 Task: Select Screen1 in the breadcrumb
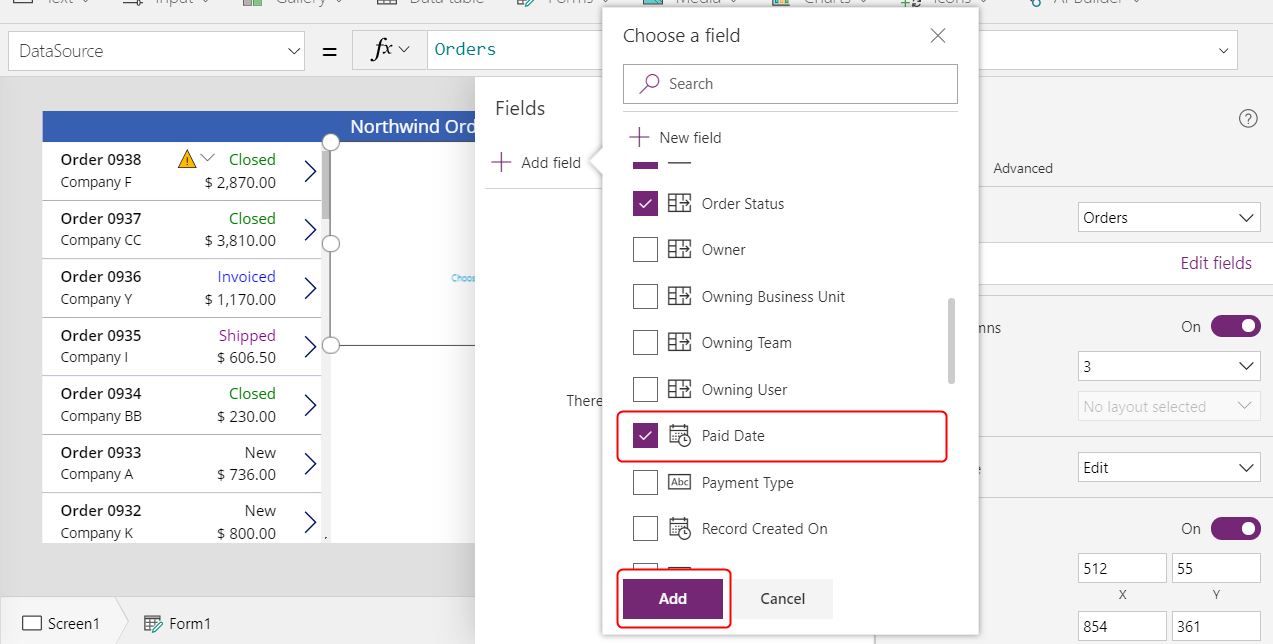click(61, 624)
